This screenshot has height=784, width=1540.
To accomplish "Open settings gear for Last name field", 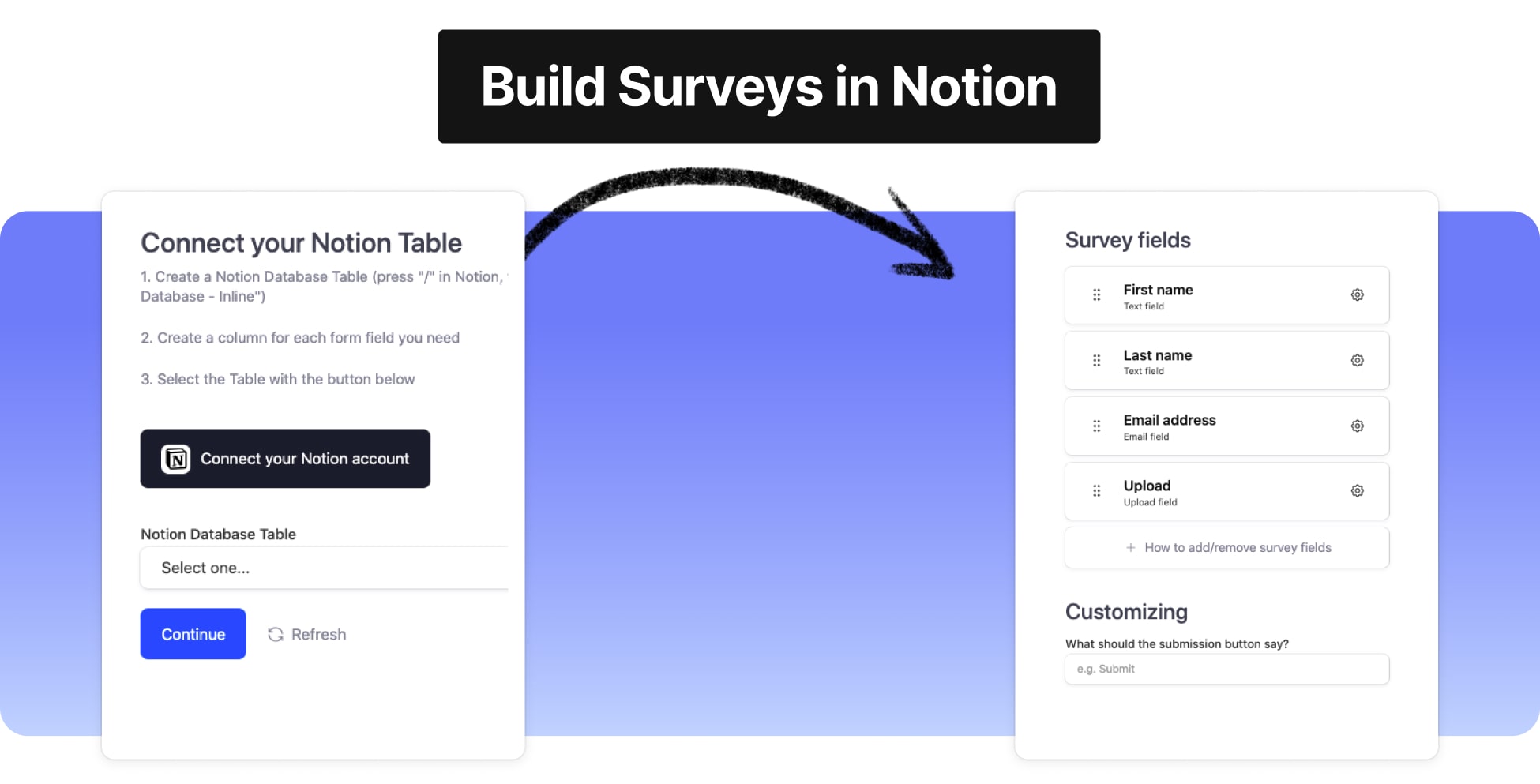I will coord(1357,361).
